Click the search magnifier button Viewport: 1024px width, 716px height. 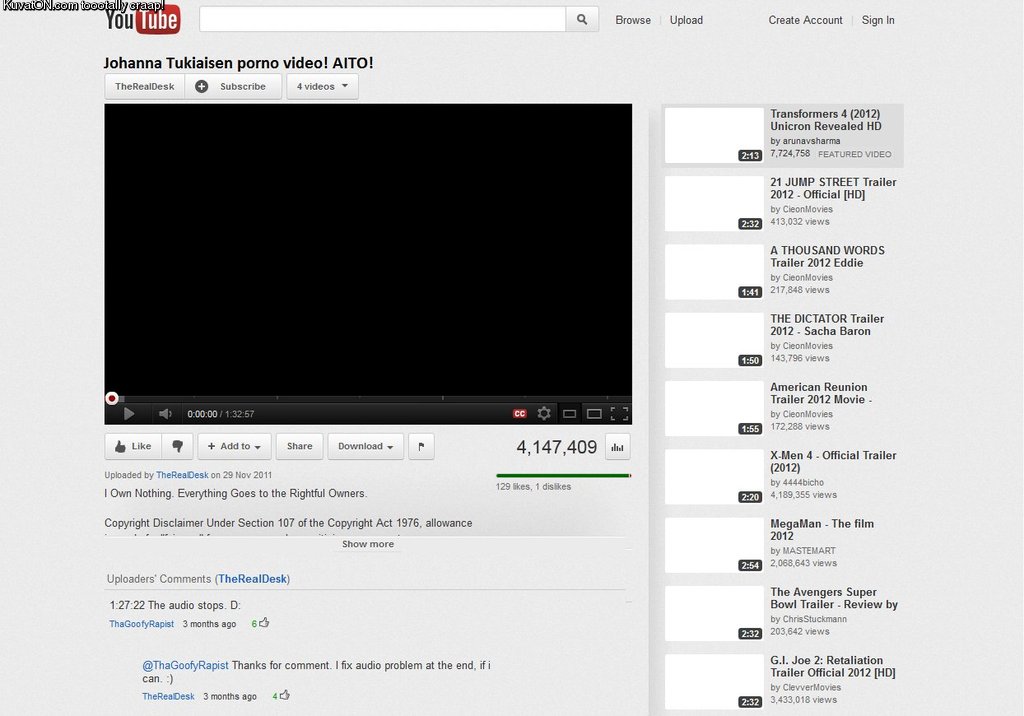(582, 20)
